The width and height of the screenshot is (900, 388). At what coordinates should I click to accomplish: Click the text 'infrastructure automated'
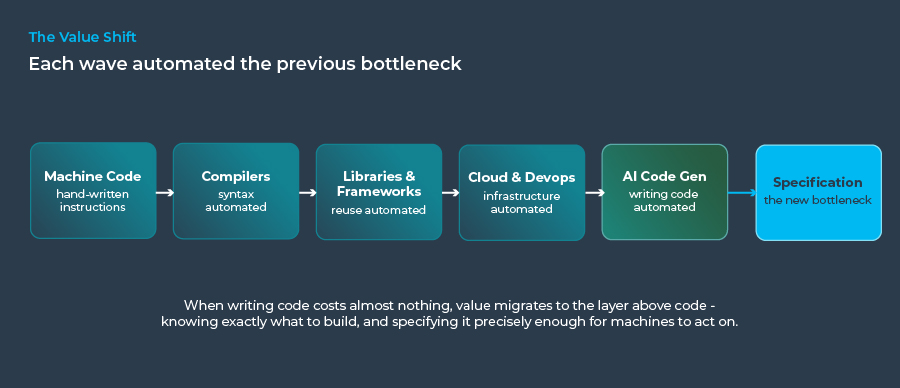[x=522, y=203]
